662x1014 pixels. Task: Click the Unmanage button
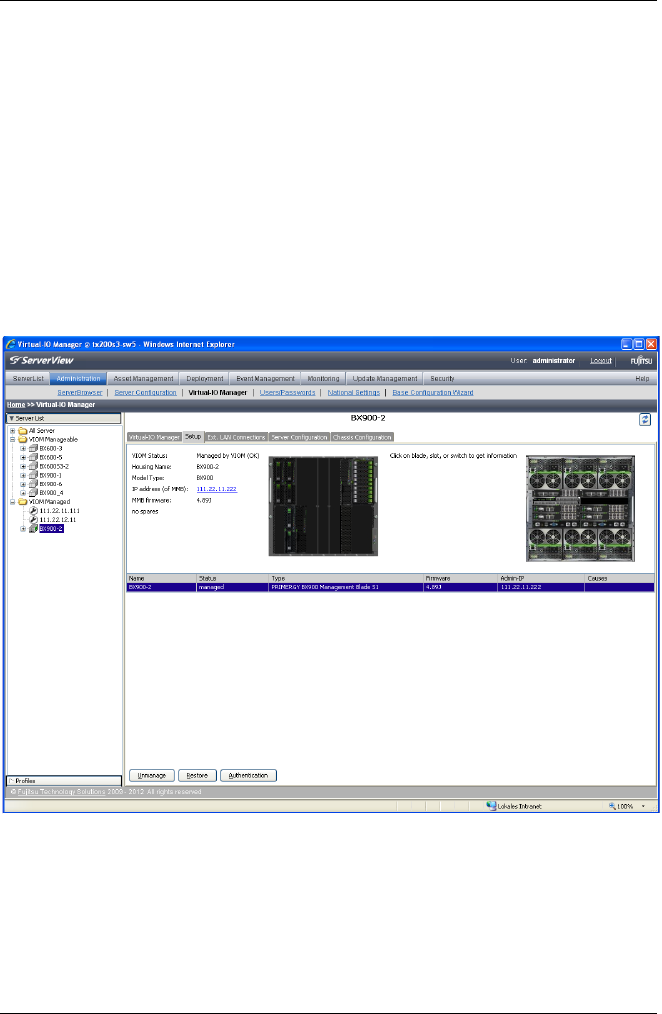pos(152,775)
